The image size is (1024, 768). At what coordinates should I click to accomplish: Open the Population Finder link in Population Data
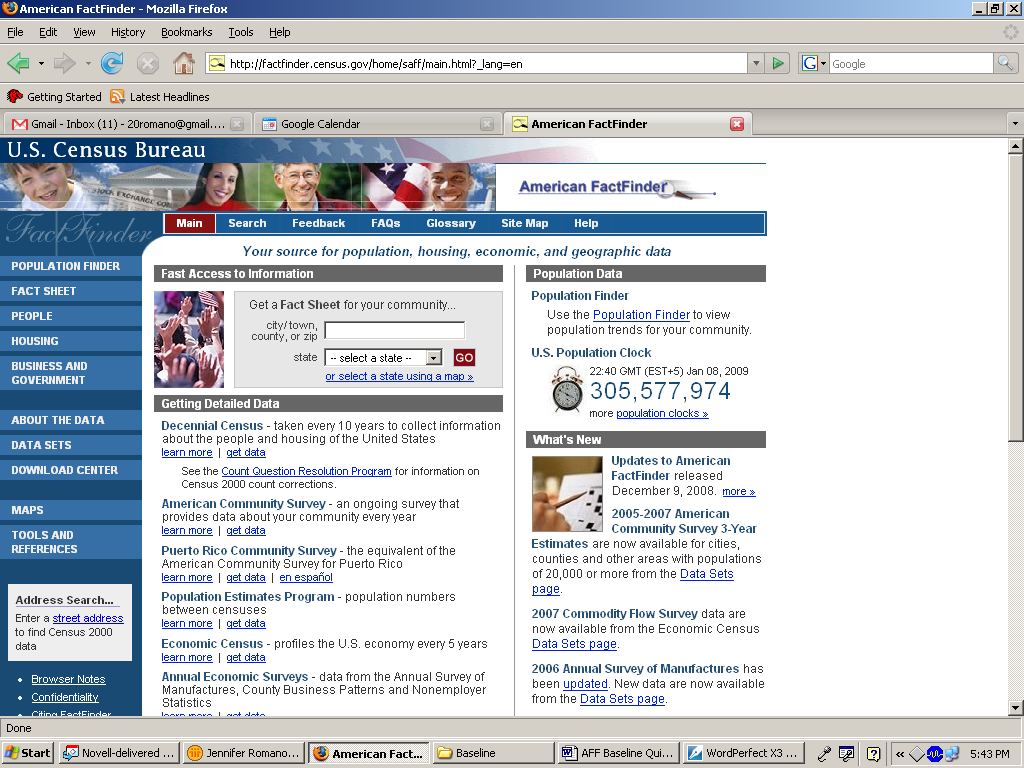pyautogui.click(x=641, y=315)
